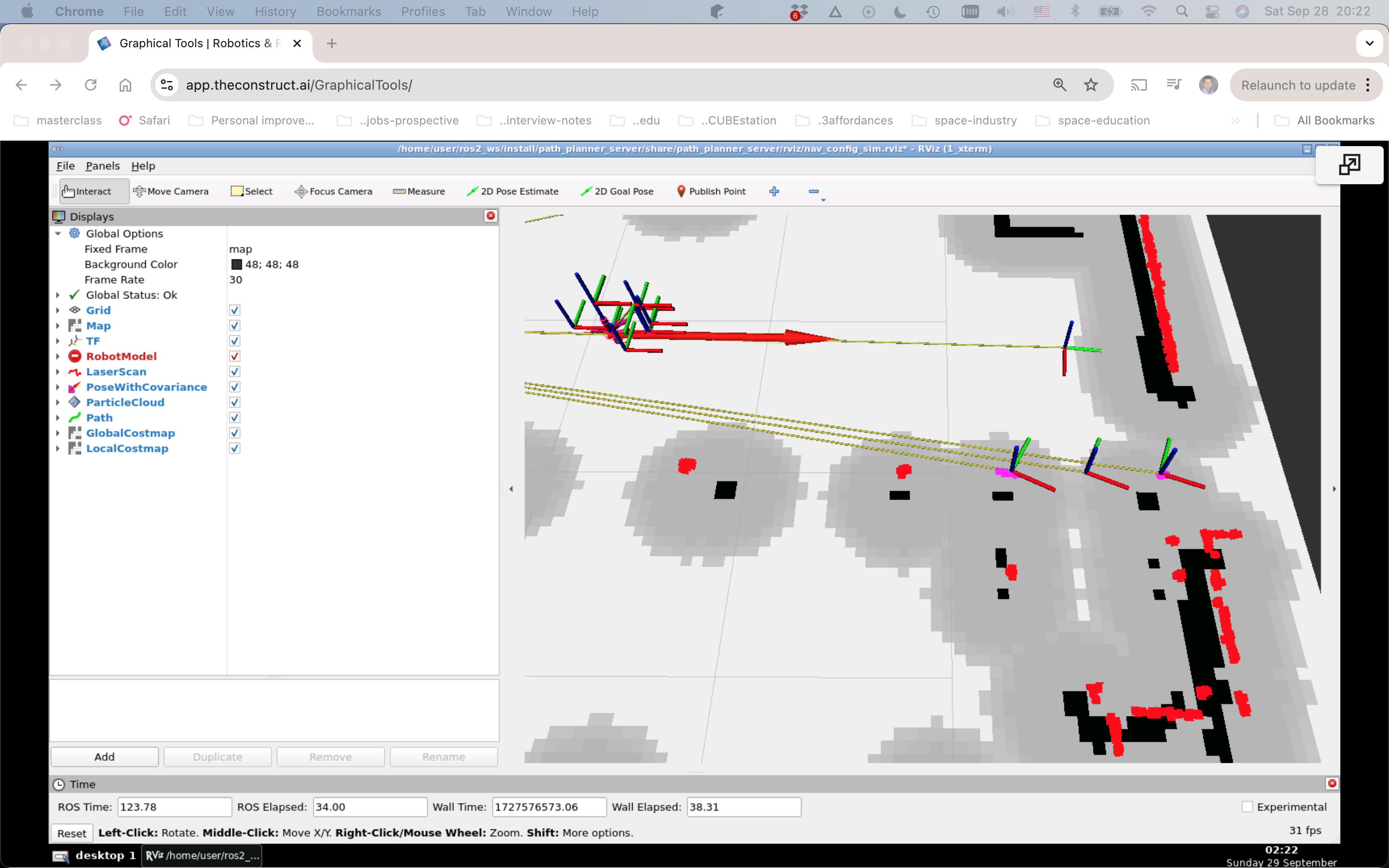Click the Wall Elapsed field
Image resolution: width=1389 pixels, height=868 pixels.
(x=744, y=807)
